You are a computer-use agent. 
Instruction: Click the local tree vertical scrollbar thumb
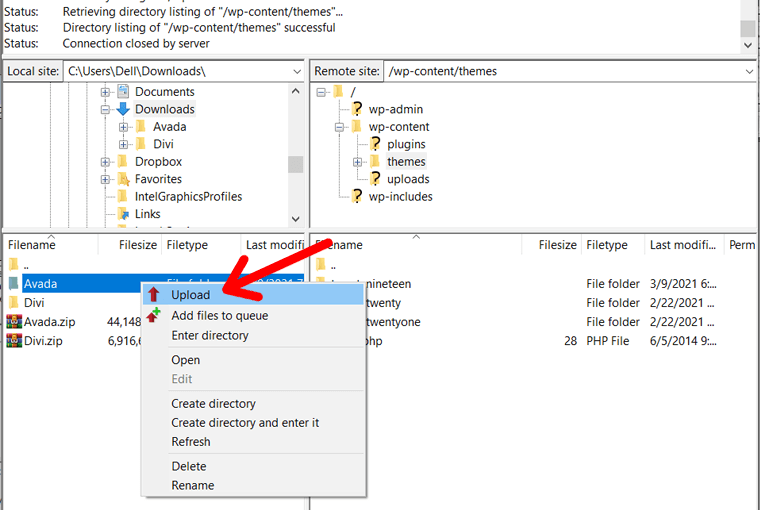[x=295, y=164]
